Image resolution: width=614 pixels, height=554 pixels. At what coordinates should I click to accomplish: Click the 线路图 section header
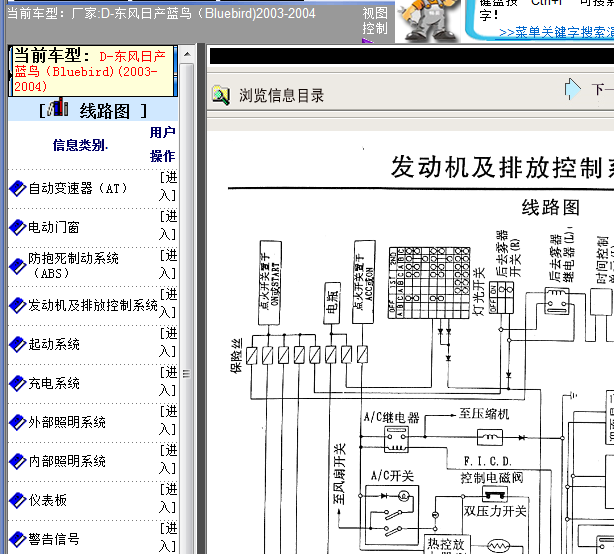(93, 109)
